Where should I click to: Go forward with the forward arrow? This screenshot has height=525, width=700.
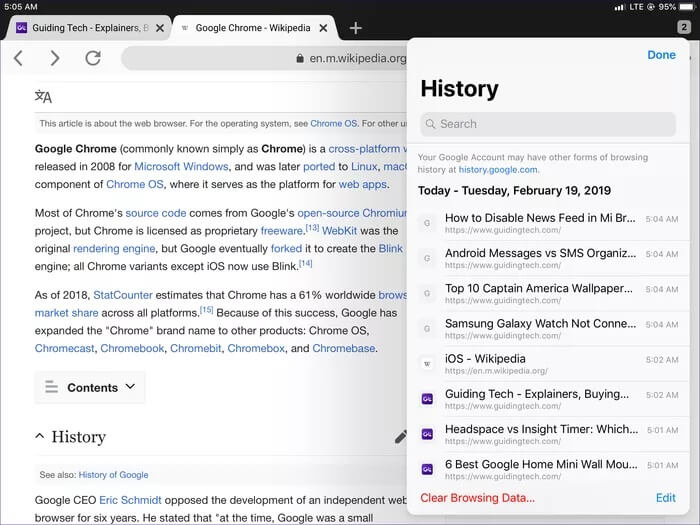pos(54,58)
